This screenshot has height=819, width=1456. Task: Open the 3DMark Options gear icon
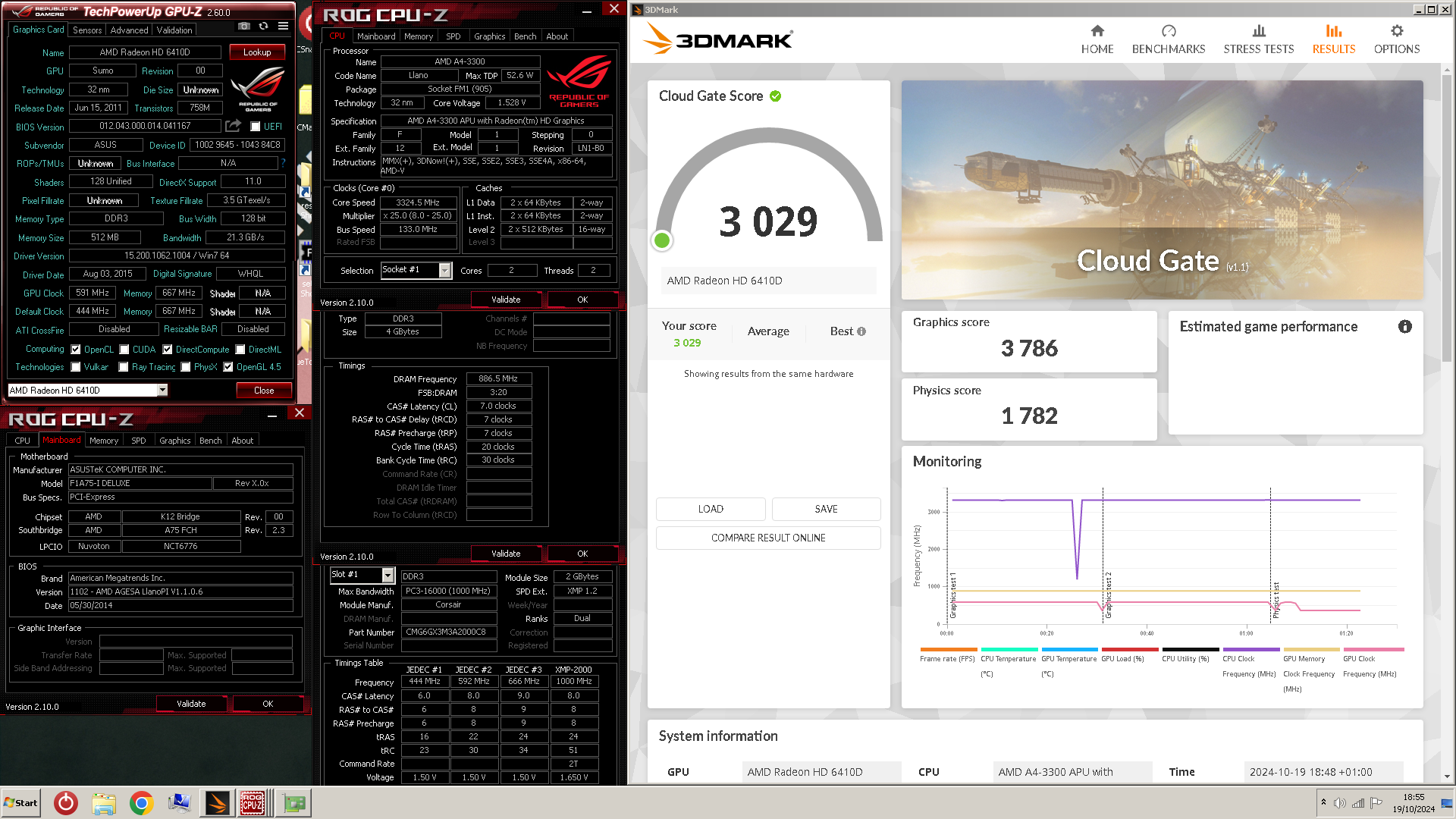click(x=1396, y=31)
